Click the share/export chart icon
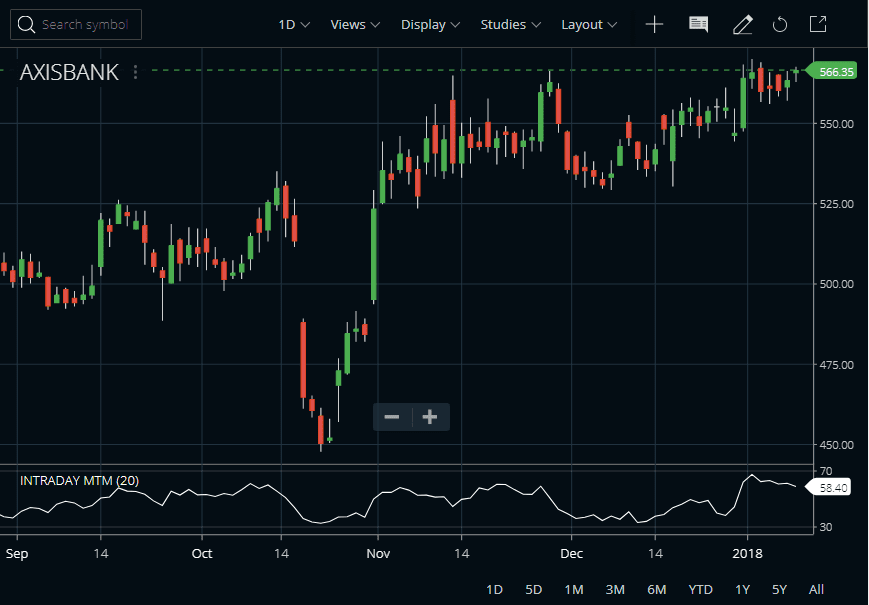This screenshot has width=869, height=605. (x=818, y=24)
